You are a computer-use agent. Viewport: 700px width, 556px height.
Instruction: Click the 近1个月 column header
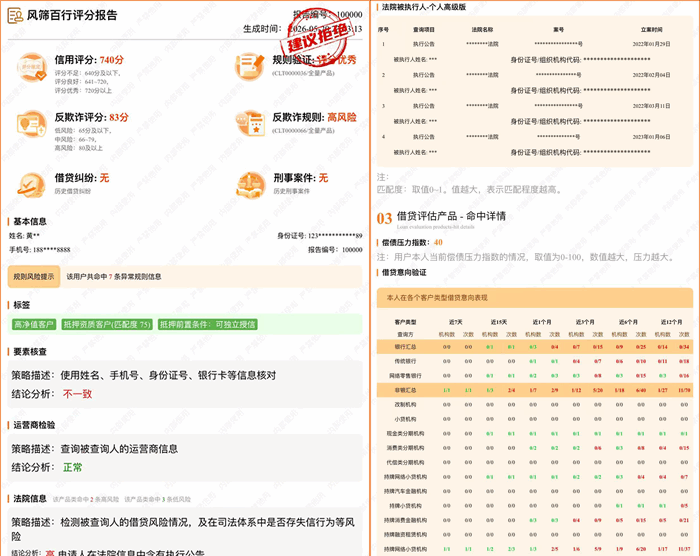542,322
